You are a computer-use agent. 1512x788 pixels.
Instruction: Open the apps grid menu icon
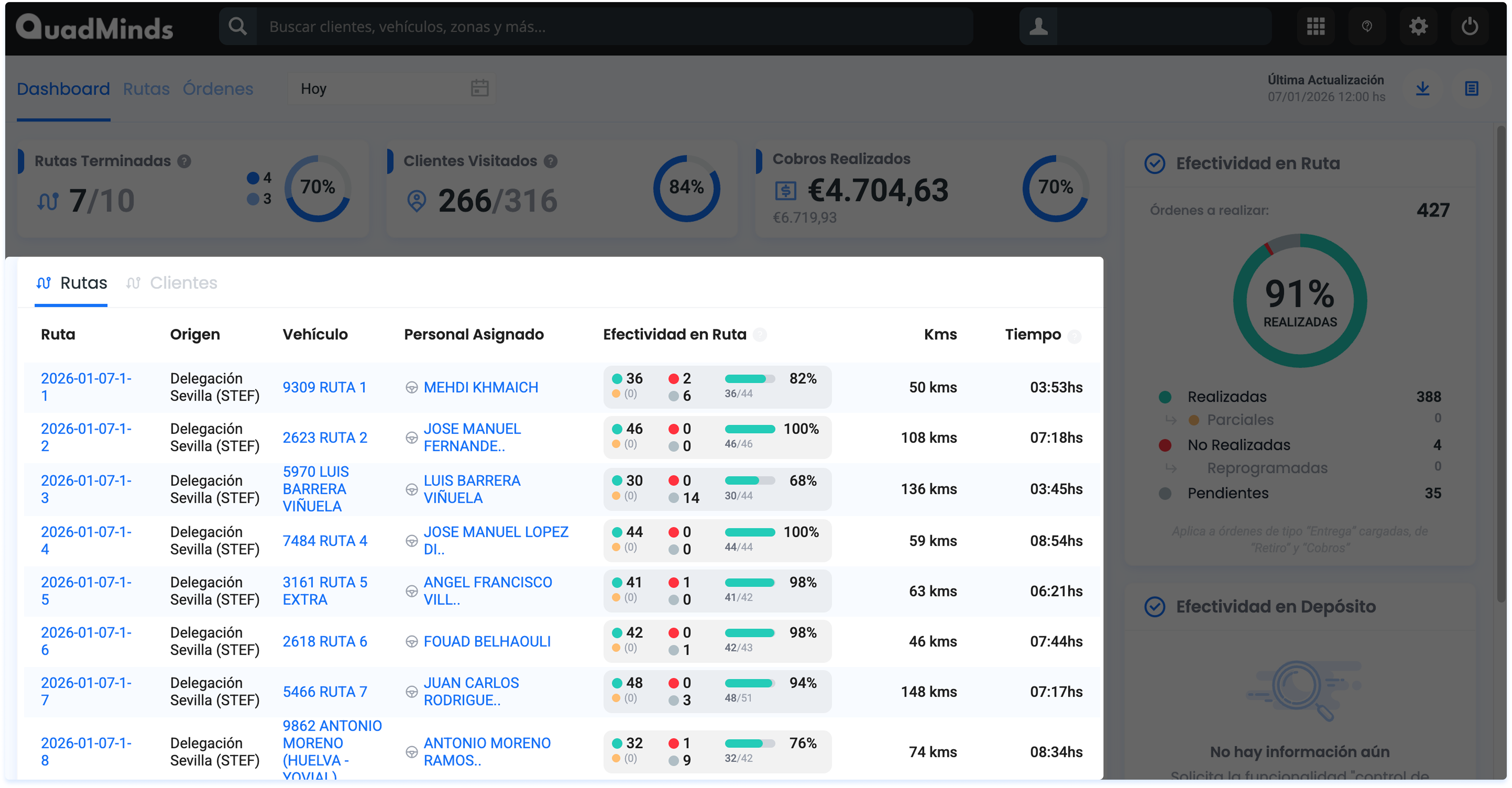pyautogui.click(x=1315, y=26)
